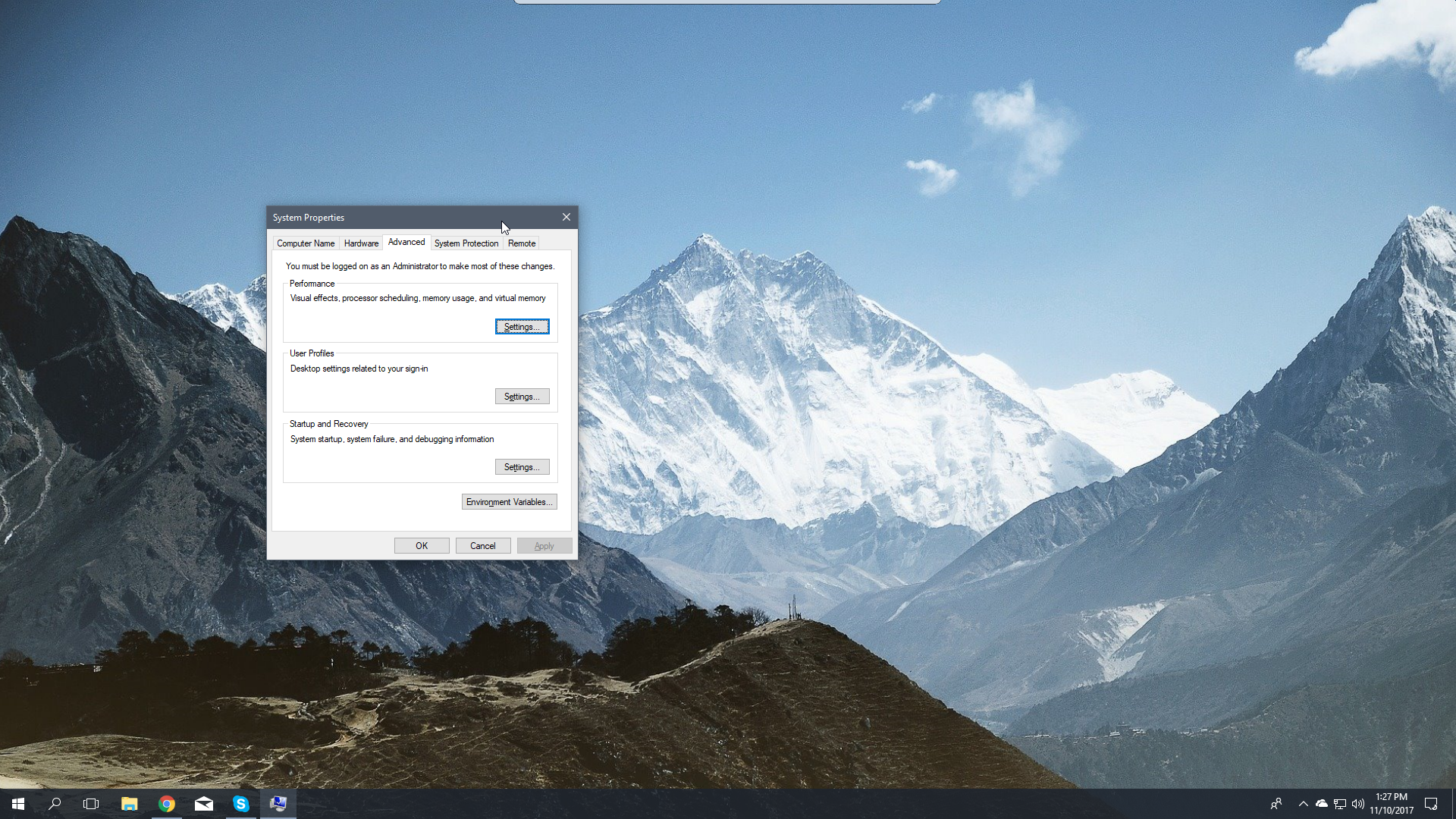Click 'System startup, system failure' description text
The image size is (1456, 819).
[x=392, y=439]
